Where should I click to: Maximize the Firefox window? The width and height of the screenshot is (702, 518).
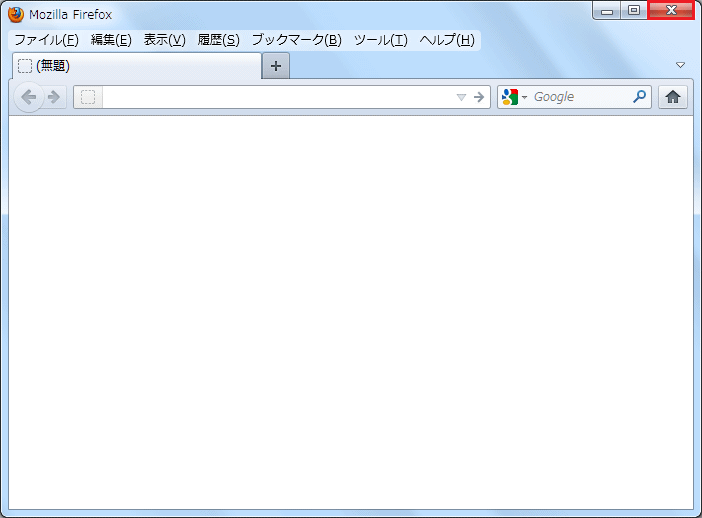point(634,11)
